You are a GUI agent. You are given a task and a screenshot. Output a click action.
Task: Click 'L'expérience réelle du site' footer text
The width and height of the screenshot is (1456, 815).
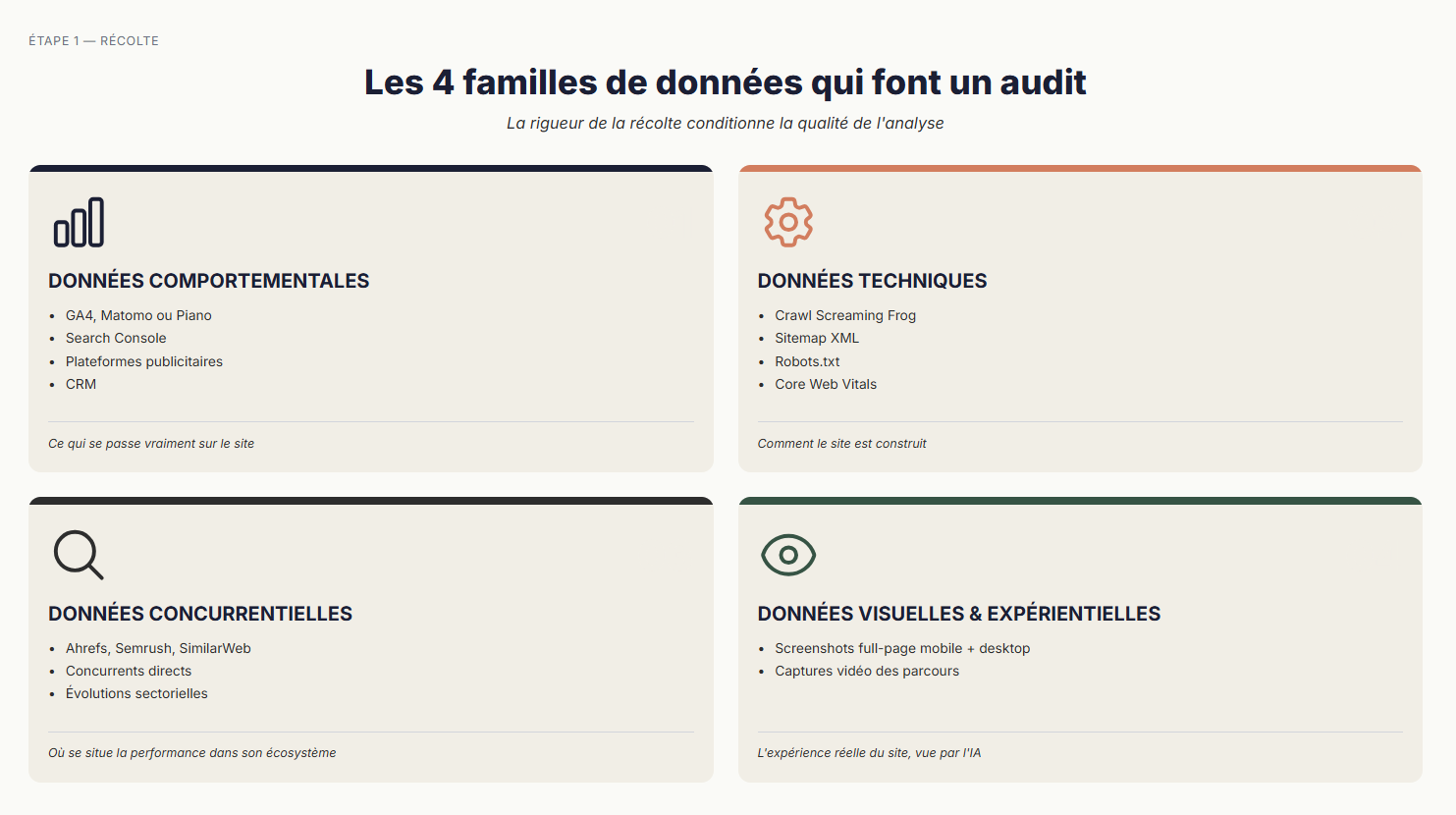pos(869,753)
